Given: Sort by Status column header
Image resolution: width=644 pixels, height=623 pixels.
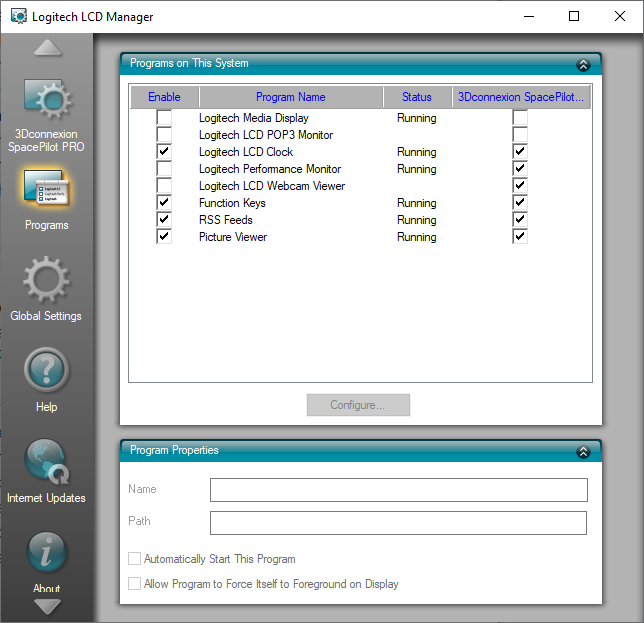Looking at the screenshot, I should point(417,97).
